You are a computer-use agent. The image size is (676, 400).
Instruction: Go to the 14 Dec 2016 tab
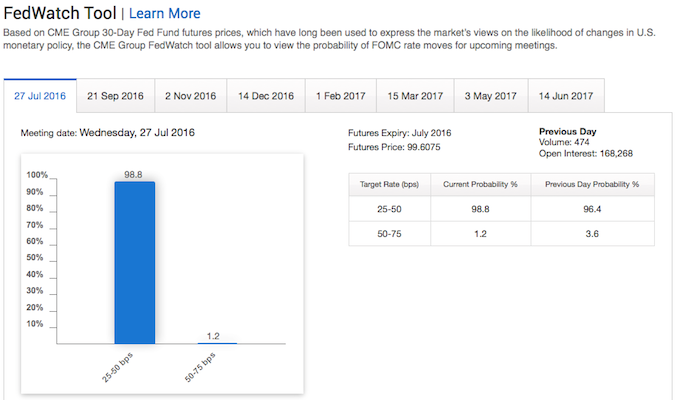pos(266,96)
